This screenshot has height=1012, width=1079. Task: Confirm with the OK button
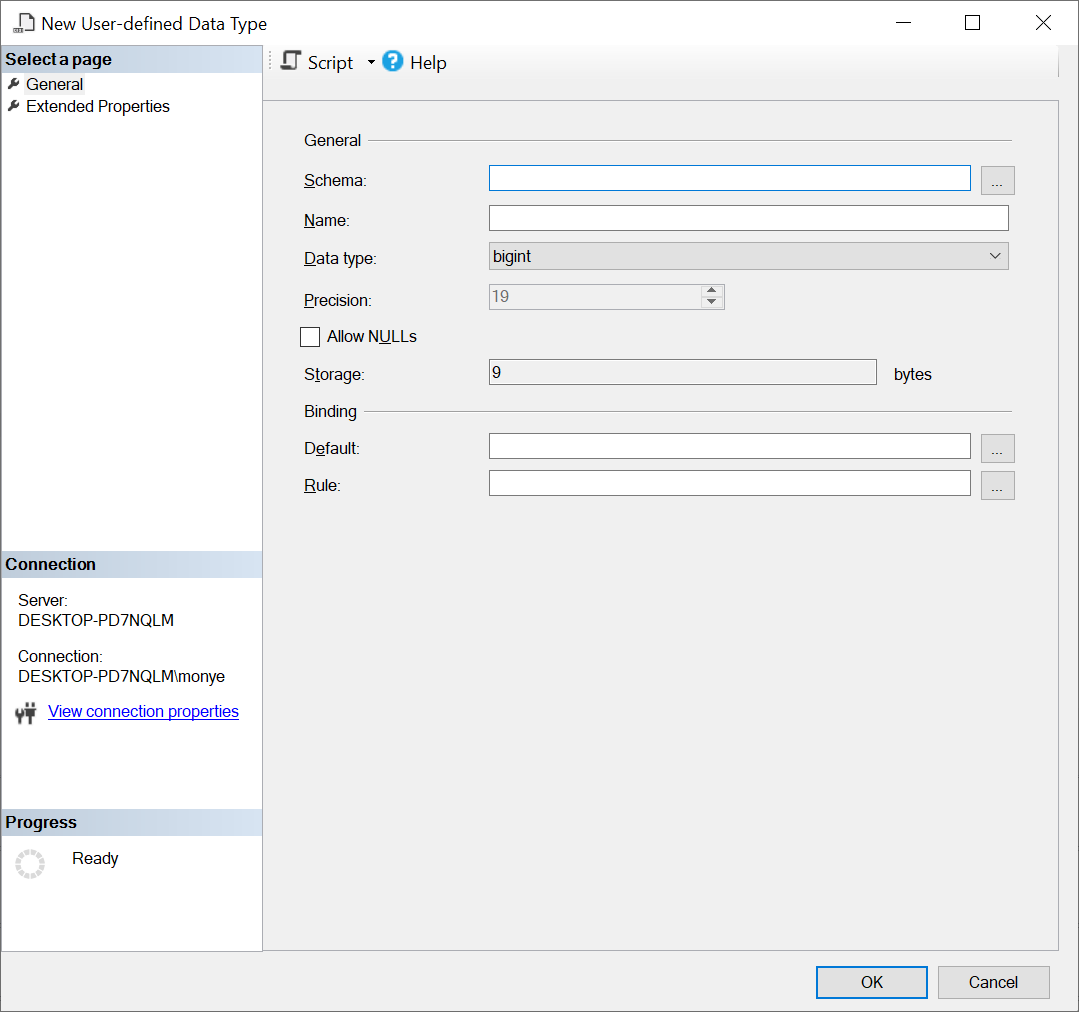(871, 982)
